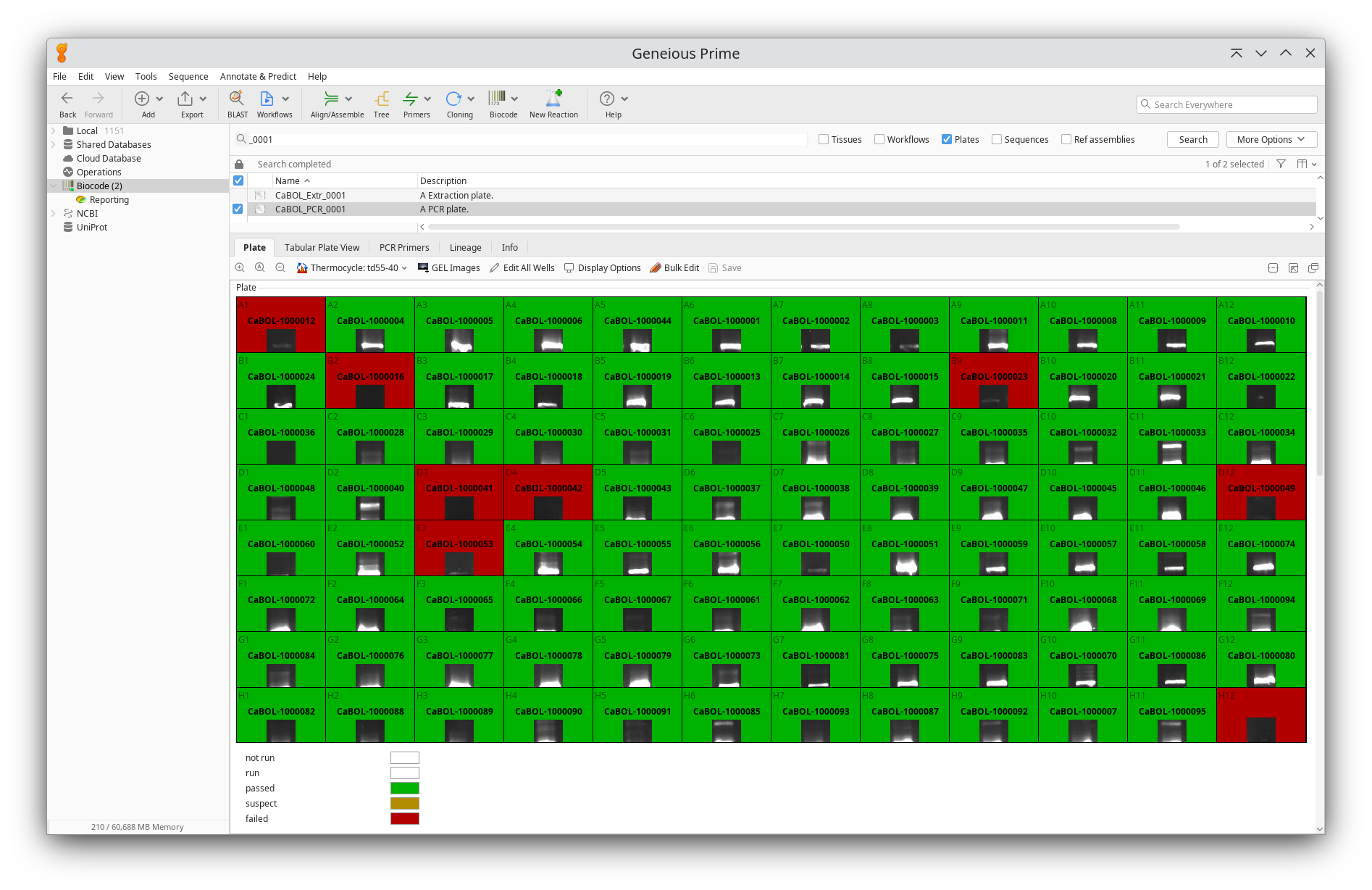Tick the Sequences checkbox
The width and height of the screenshot is (1372, 890).
[997, 140]
